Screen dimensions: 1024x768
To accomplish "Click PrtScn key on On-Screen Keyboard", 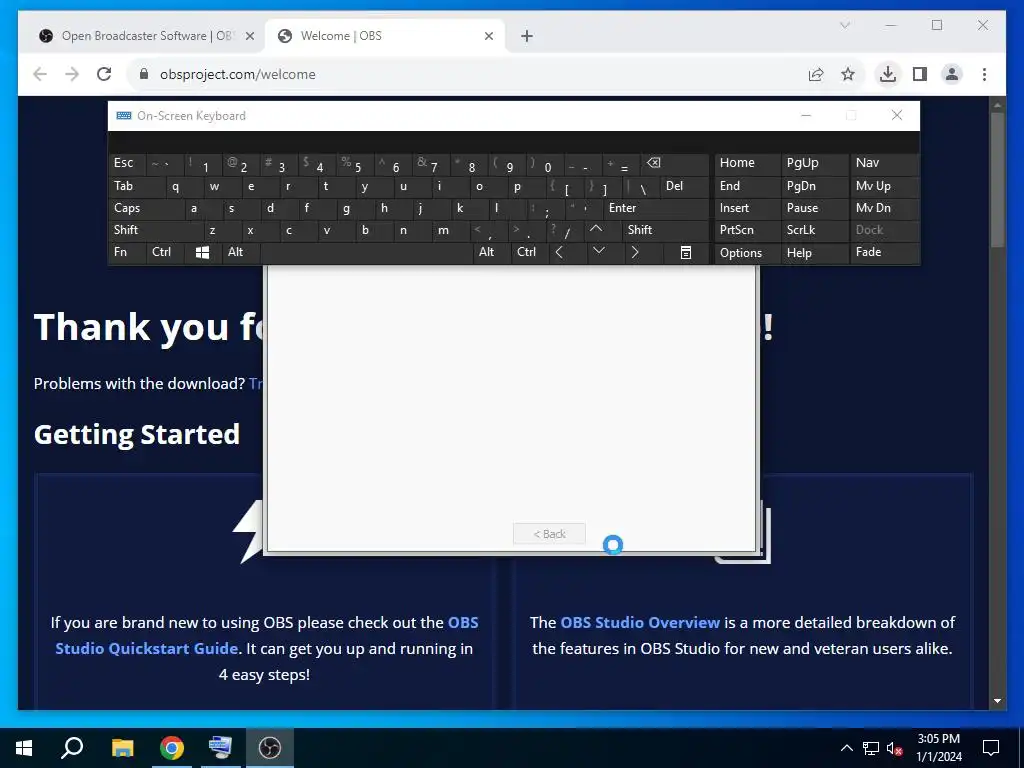I will click(x=747, y=230).
